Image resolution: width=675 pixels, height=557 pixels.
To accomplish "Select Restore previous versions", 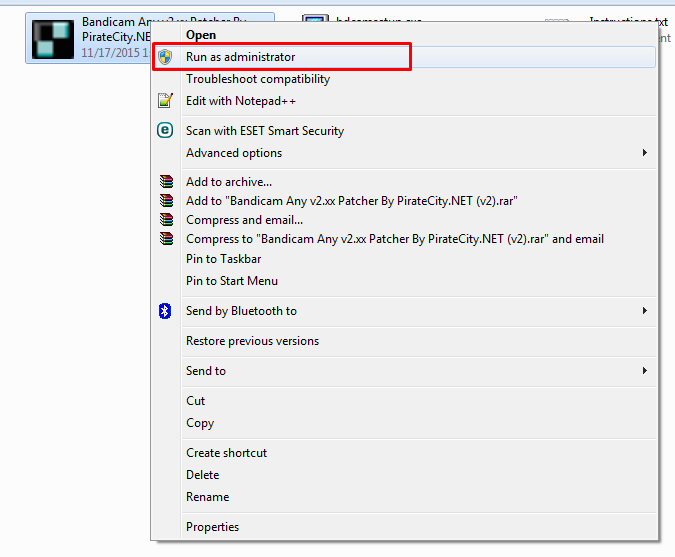I will pos(253,341).
